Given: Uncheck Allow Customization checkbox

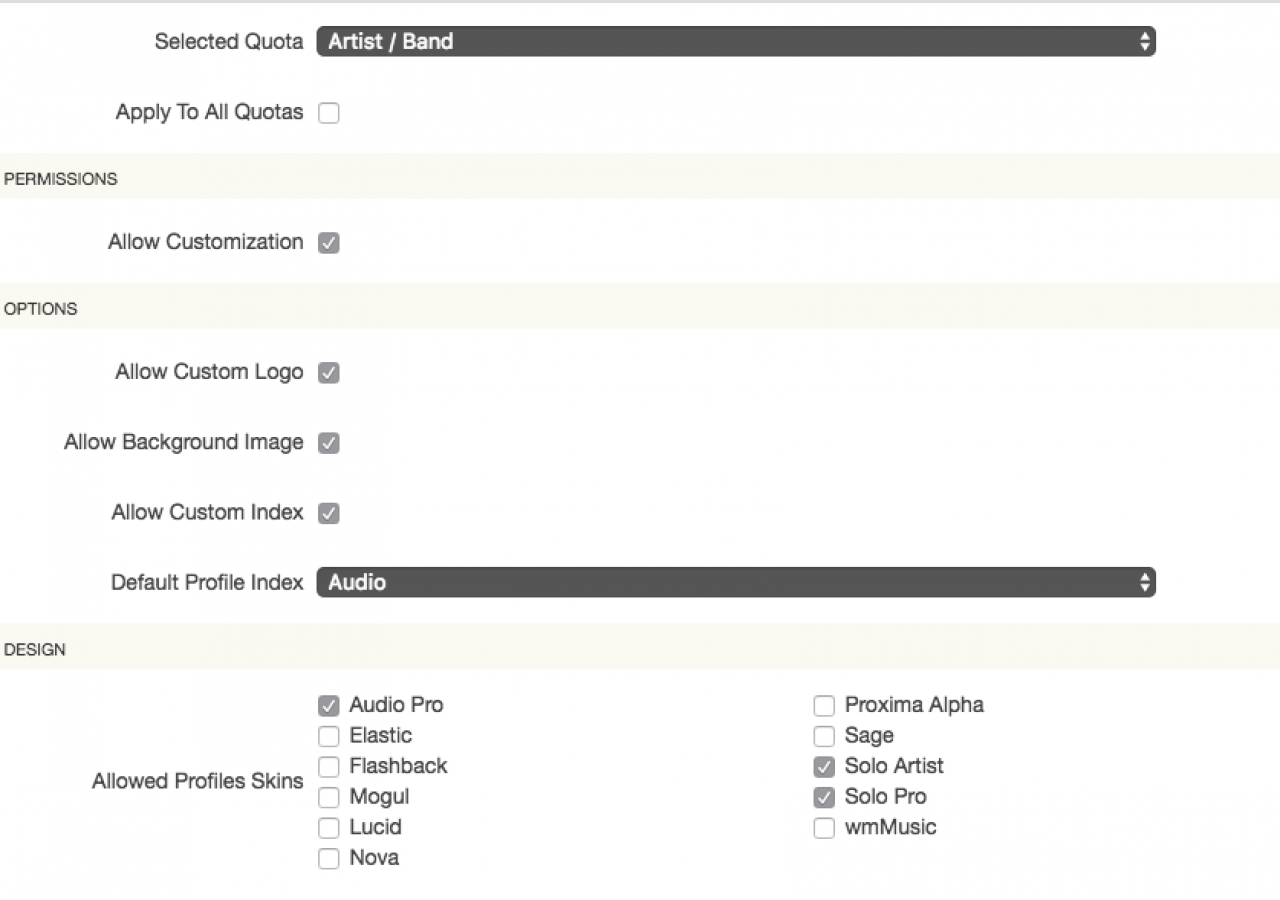Looking at the screenshot, I should pyautogui.click(x=329, y=243).
